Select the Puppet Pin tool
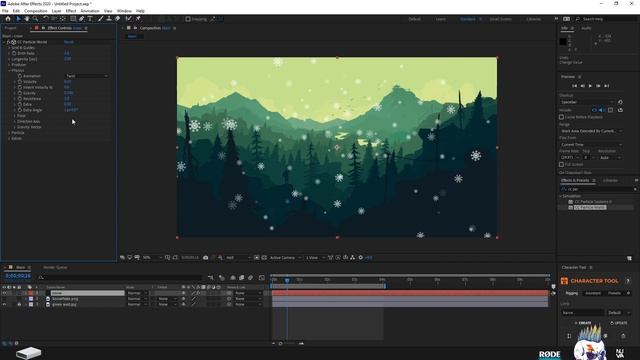640x360 pixels. click(138, 19)
